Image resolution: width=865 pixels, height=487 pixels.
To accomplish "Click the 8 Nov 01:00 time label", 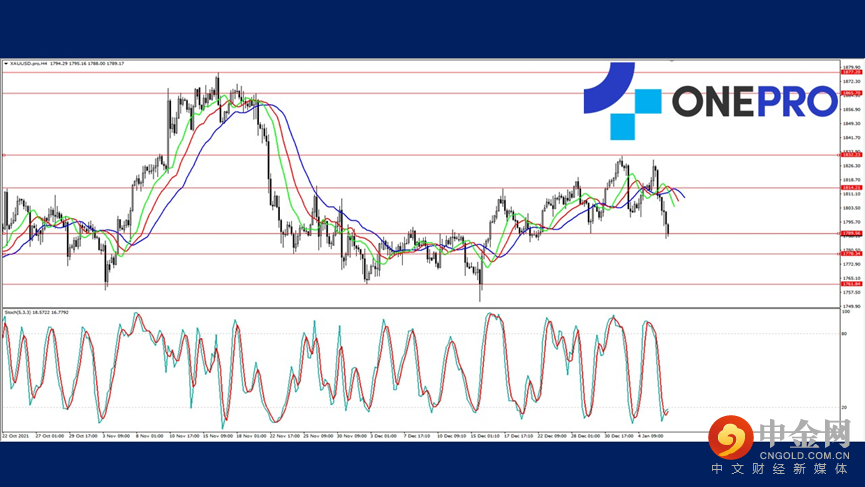I will (149, 436).
